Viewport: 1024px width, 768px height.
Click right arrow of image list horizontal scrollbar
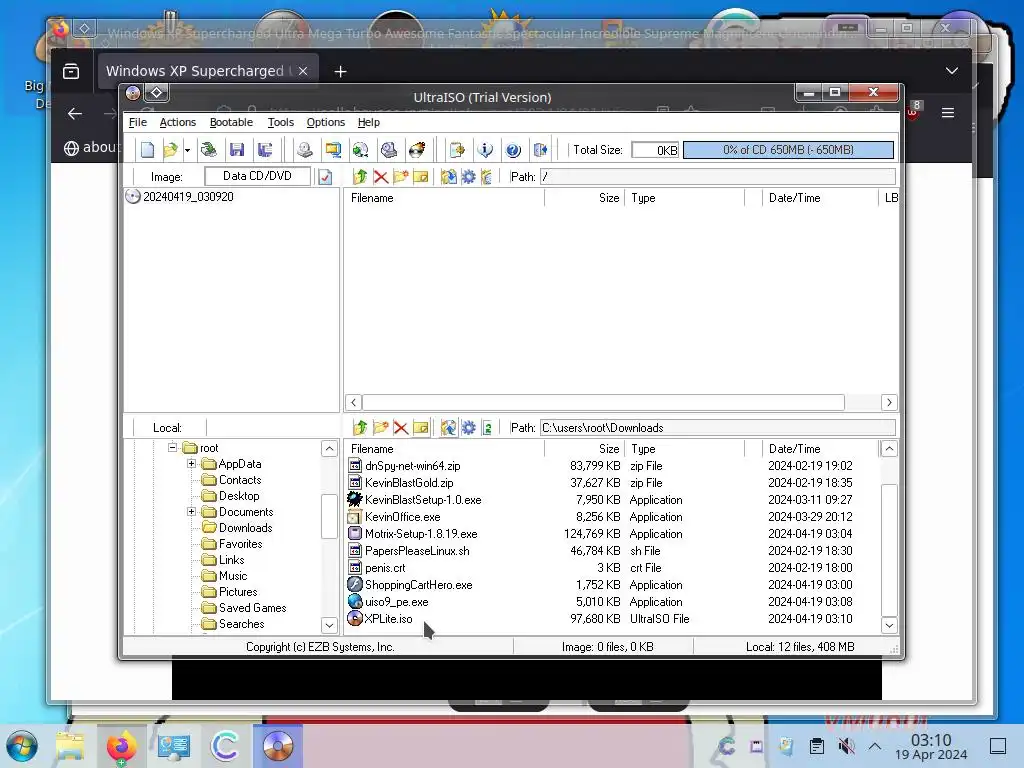click(x=889, y=402)
